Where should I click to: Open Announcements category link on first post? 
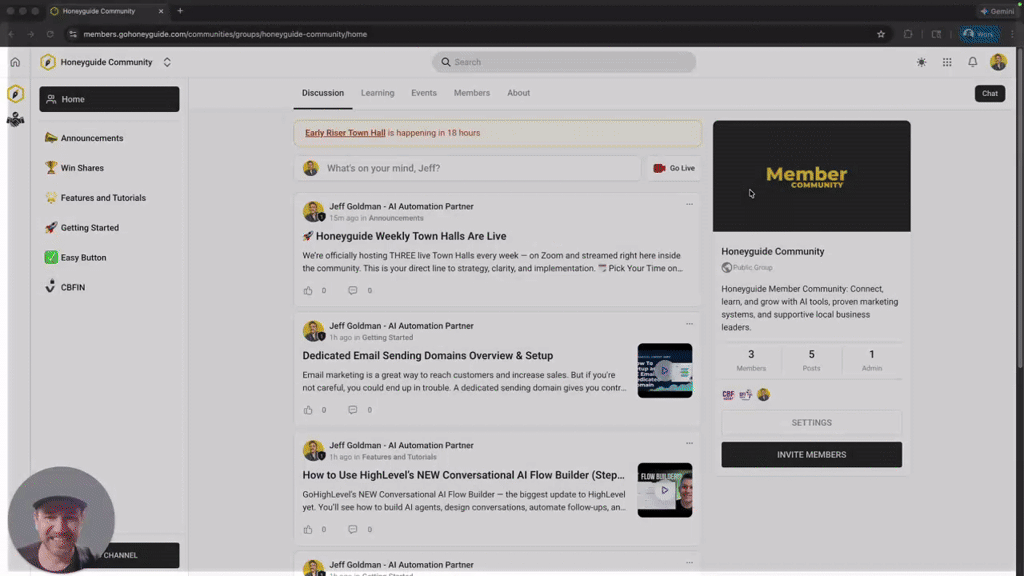pos(396,218)
